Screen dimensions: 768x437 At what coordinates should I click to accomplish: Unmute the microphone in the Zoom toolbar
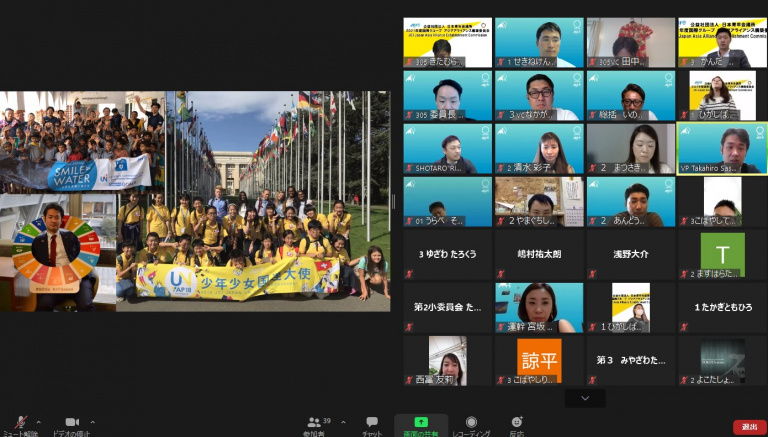(x=18, y=424)
